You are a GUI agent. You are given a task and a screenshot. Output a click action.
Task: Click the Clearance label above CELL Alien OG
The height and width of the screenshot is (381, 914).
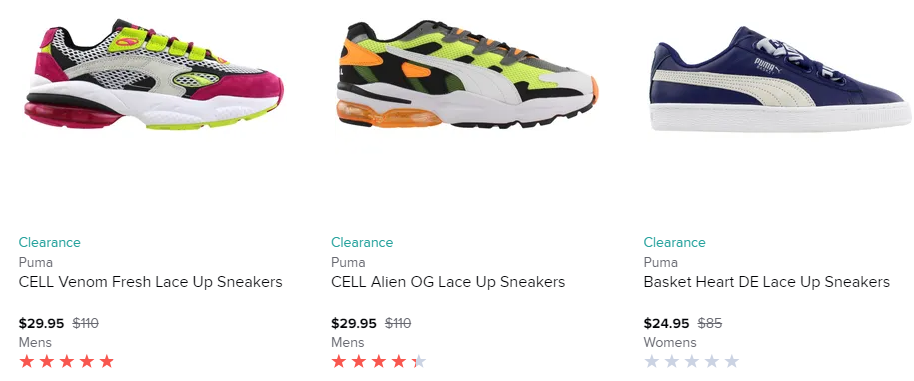click(362, 242)
